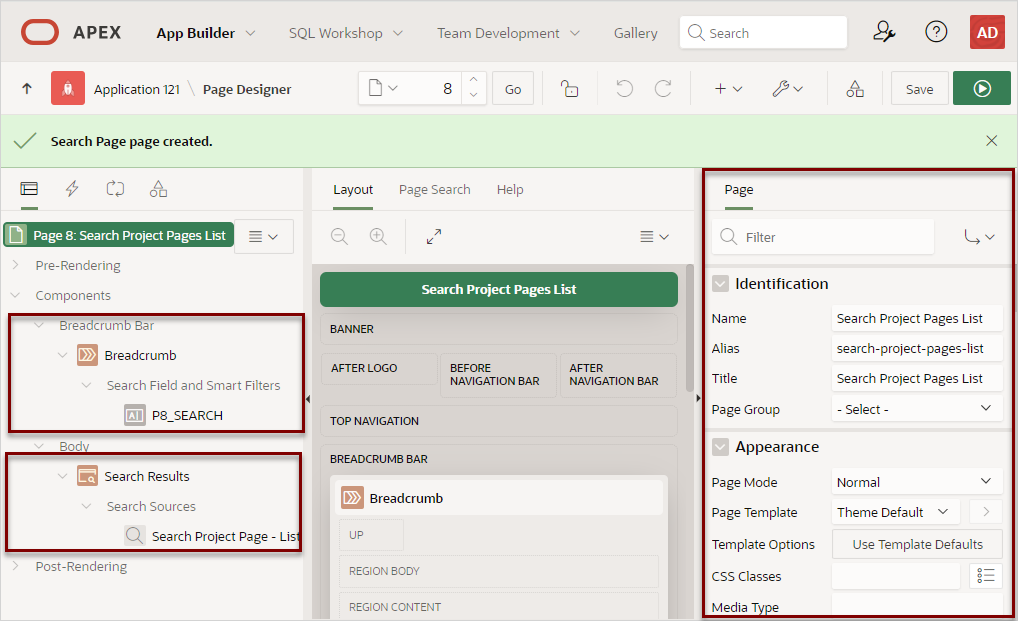Click the Oracle APEX logo
The height and width of the screenshot is (621, 1018).
(x=40, y=32)
